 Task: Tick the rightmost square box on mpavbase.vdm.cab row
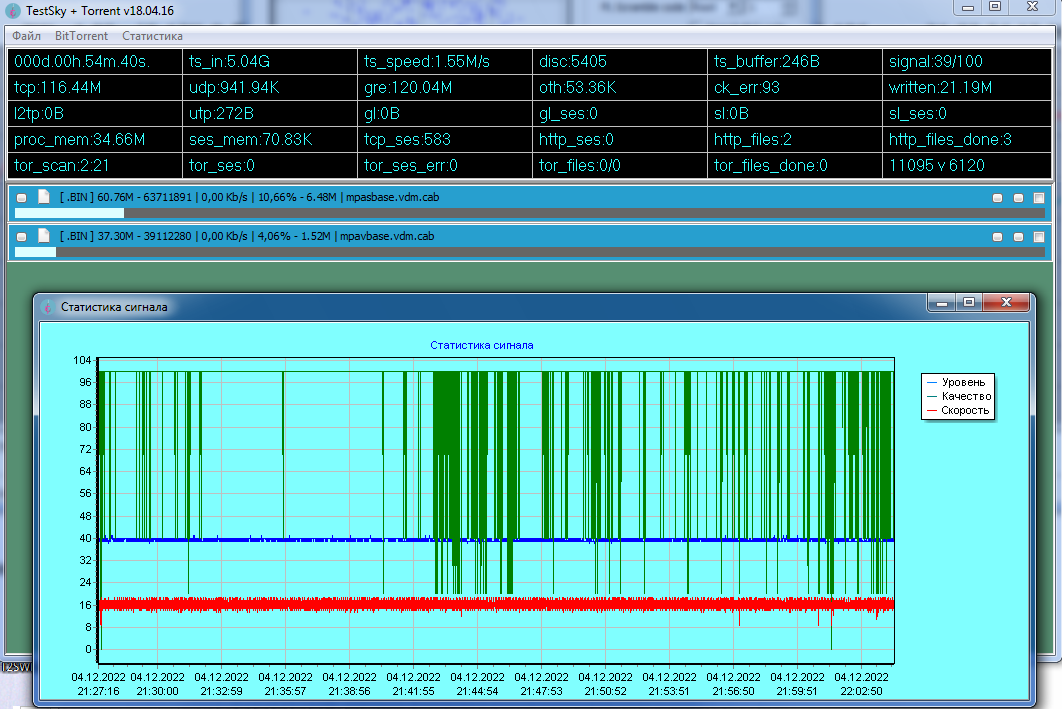[1039, 237]
